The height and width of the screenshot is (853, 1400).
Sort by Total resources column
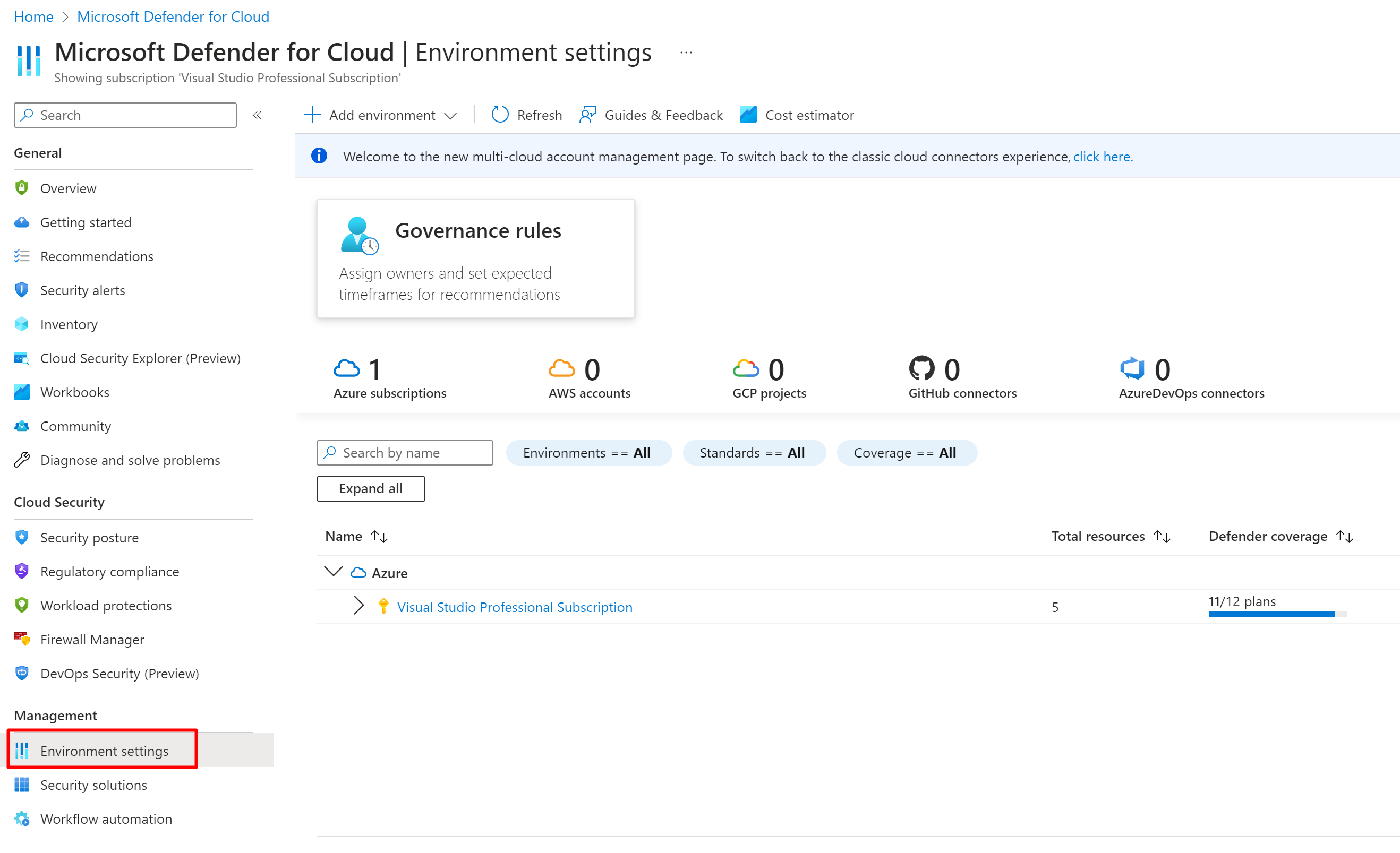[1162, 537]
